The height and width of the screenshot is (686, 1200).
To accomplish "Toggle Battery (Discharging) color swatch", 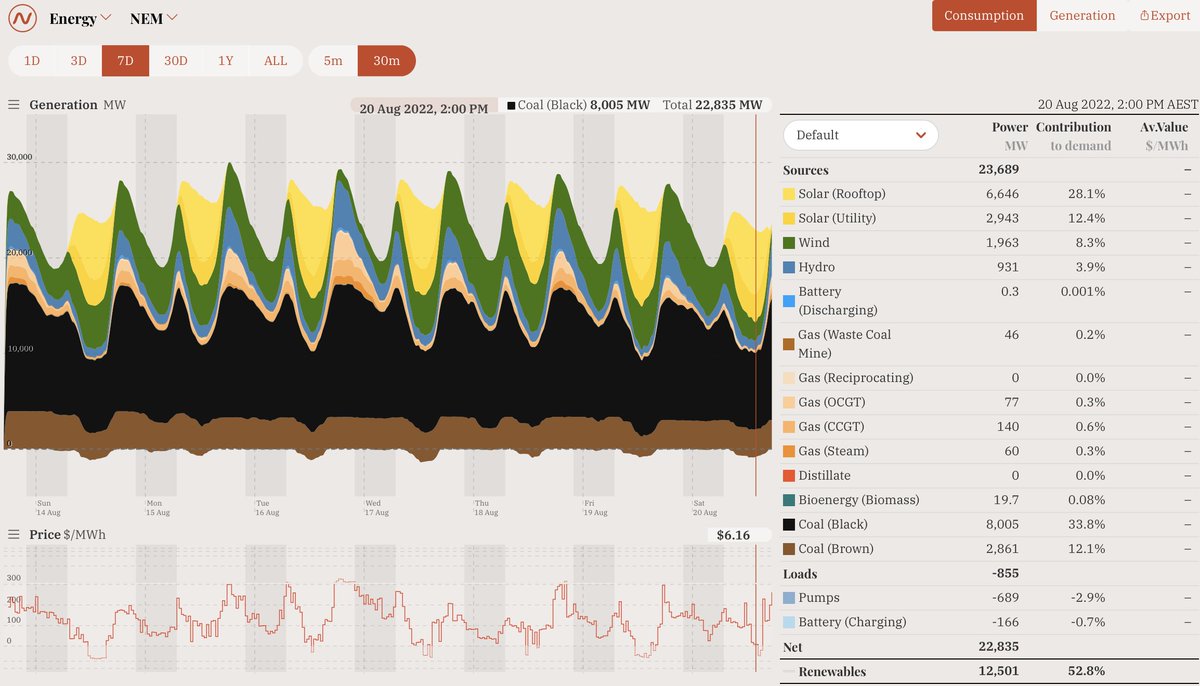I will point(789,301).
